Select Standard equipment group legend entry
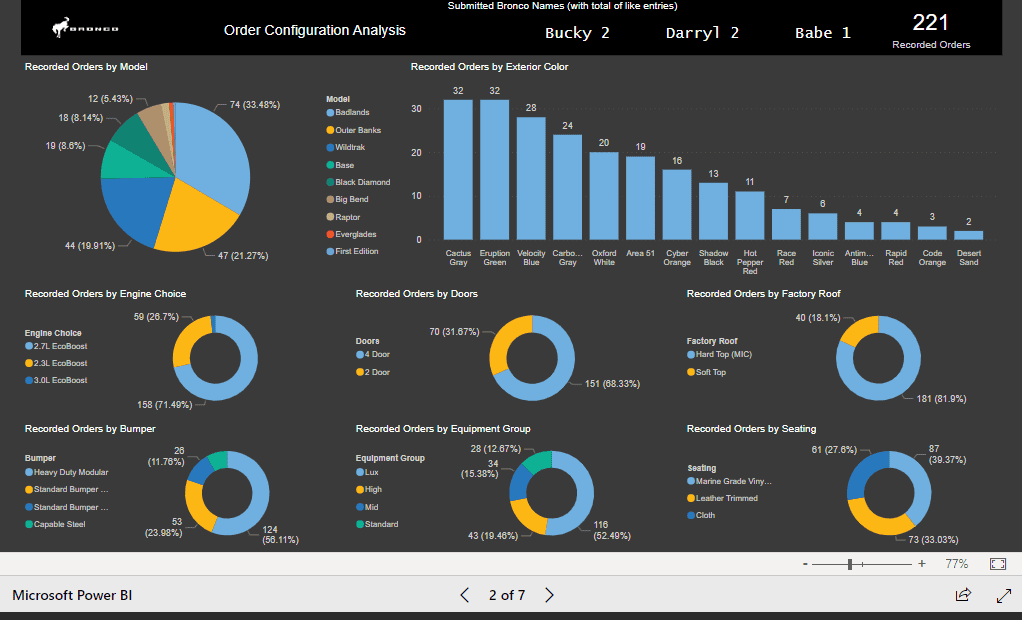This screenshot has width=1022, height=620. point(377,524)
